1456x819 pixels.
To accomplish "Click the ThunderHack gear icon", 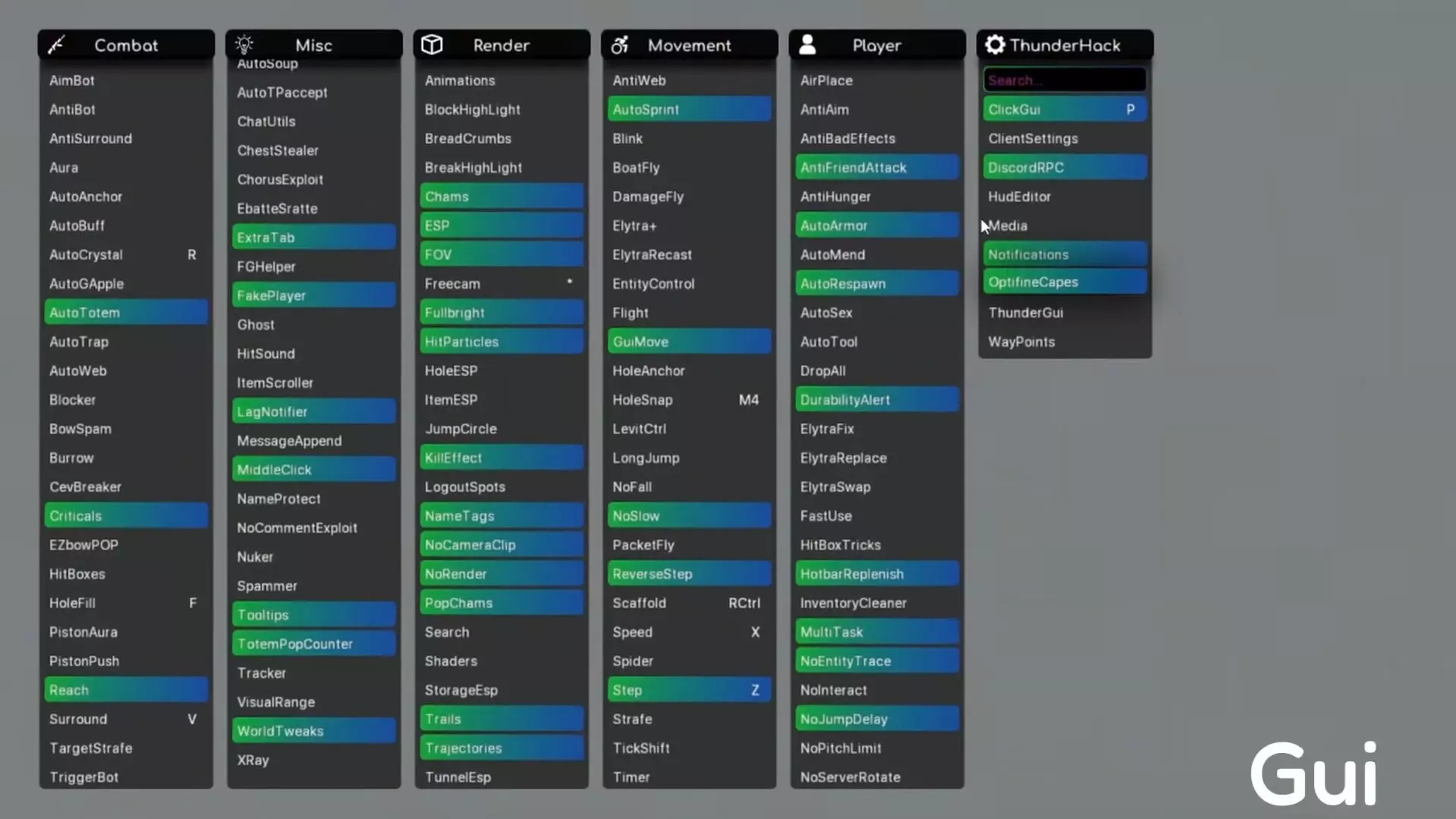I will coord(995,45).
